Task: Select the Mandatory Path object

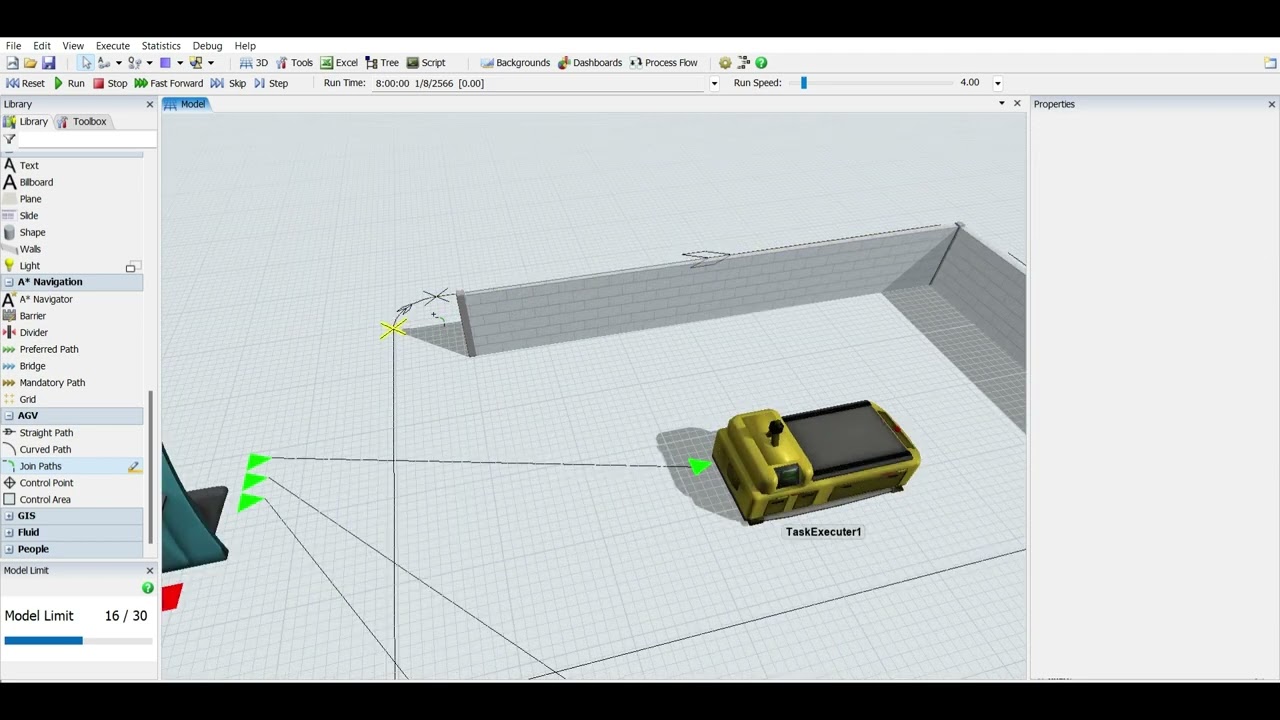Action: coord(52,382)
